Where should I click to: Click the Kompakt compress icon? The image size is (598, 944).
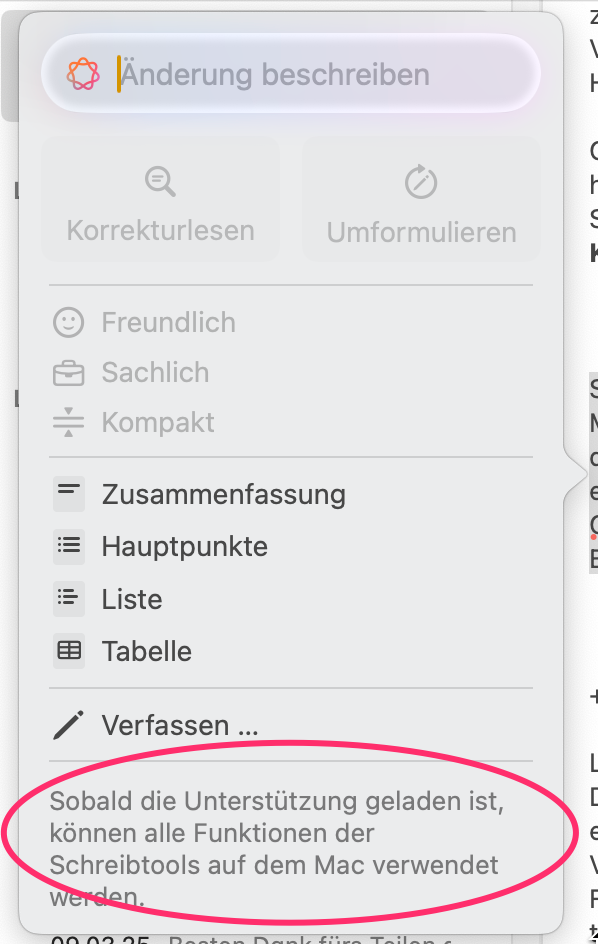[69, 422]
